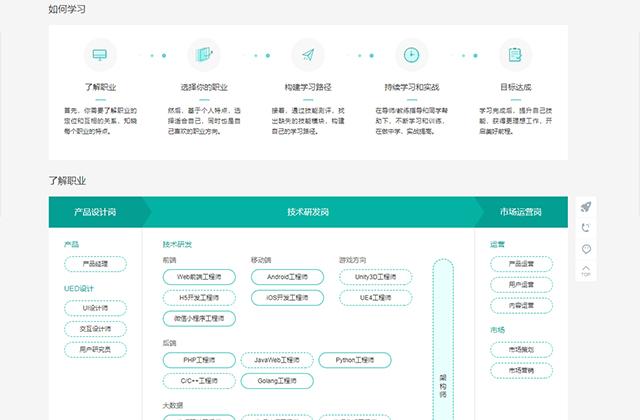640x420 pixels.
Task: Click the 构建学习路径 step title
Action: pos(308,87)
